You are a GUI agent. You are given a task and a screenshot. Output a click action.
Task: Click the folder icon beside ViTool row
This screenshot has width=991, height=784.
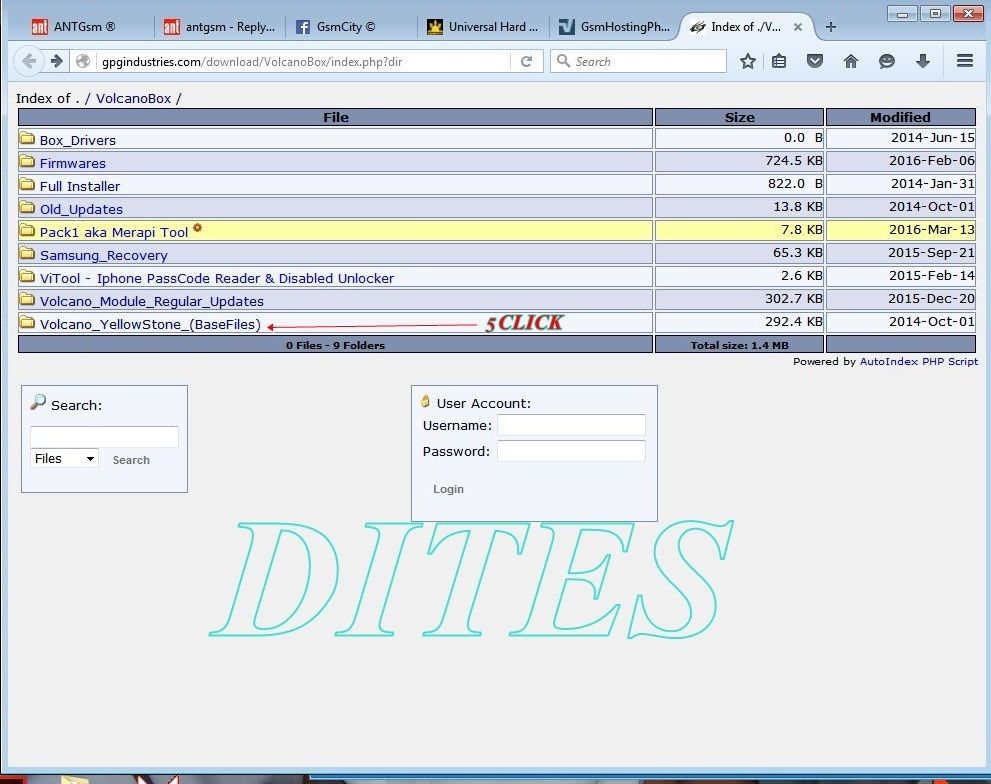[x=27, y=276]
